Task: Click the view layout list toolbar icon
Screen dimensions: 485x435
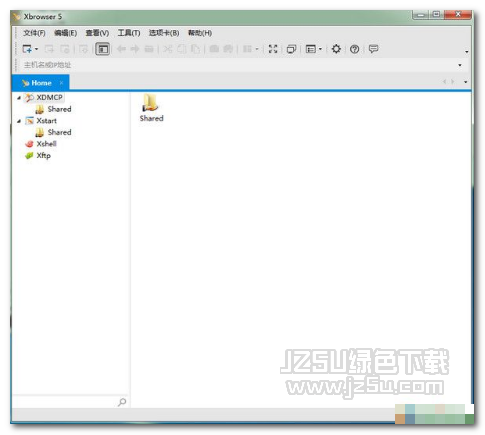Action: (311, 49)
